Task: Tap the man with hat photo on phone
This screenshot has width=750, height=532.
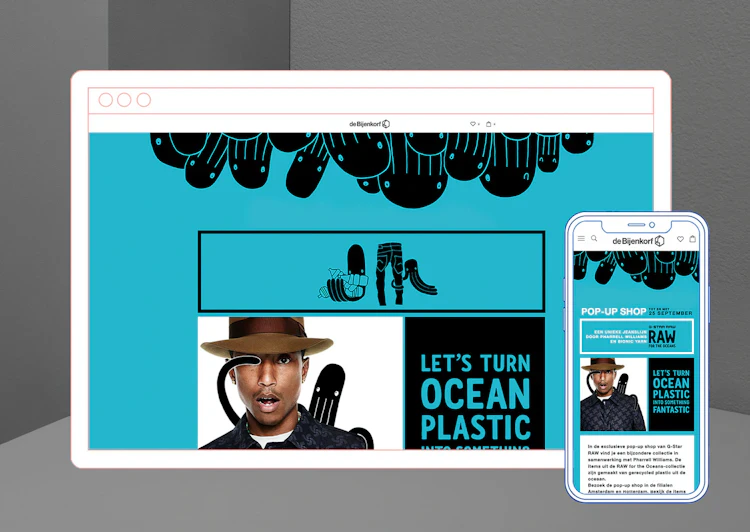Action: [x=614, y=394]
